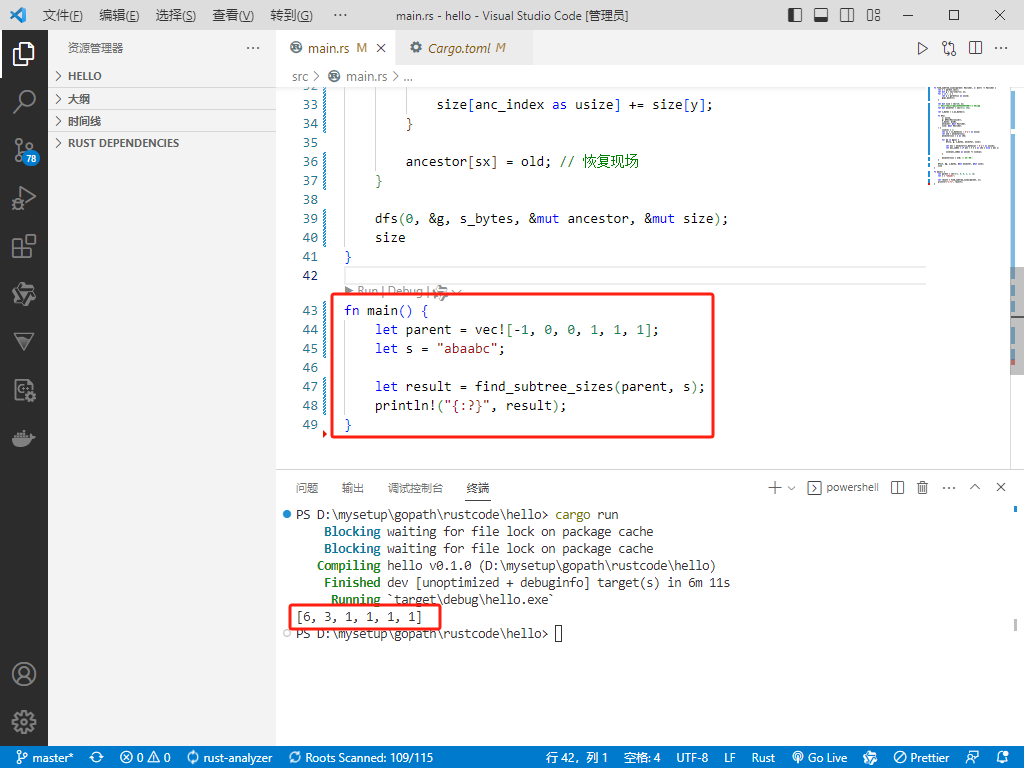1024x768 pixels.
Task: Close the main.rs tab
Action: click(x=381, y=48)
